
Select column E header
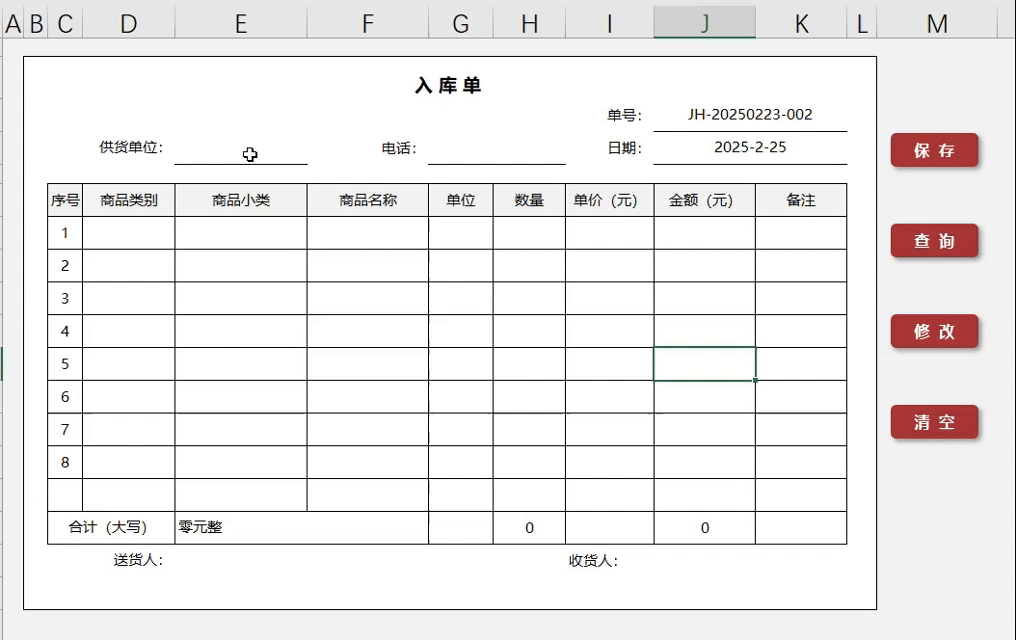[240, 24]
